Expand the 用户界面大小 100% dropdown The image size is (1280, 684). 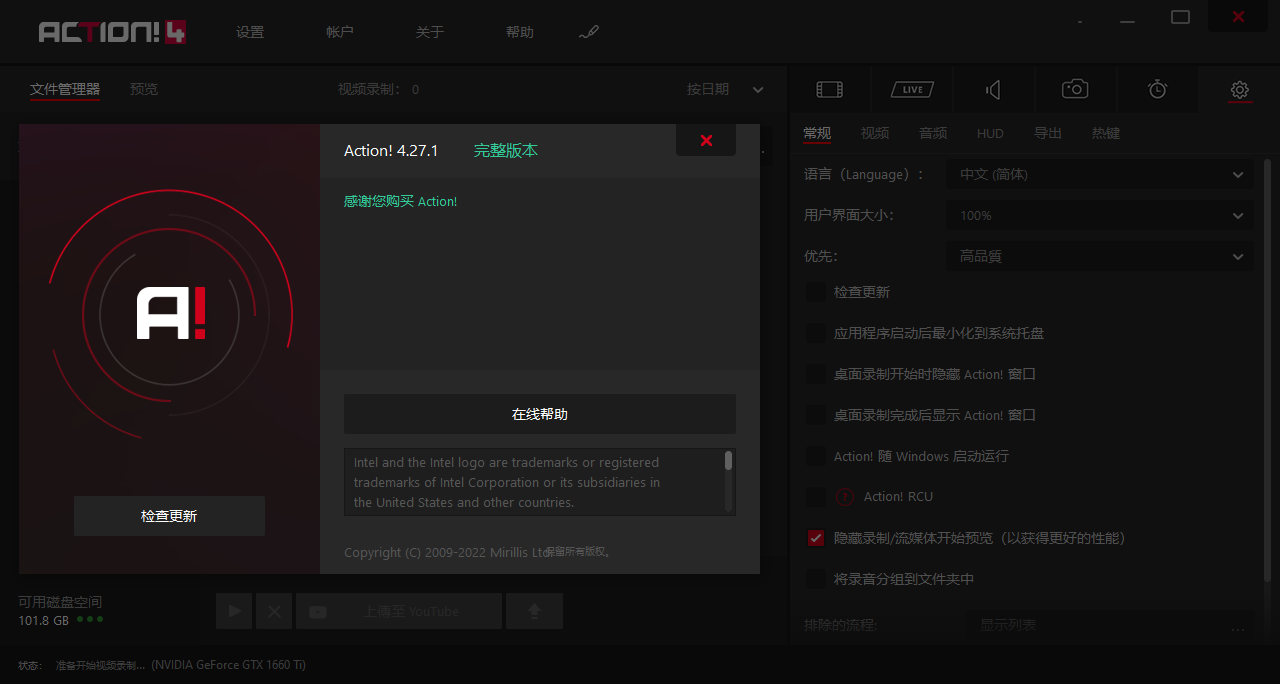[x=1100, y=215]
